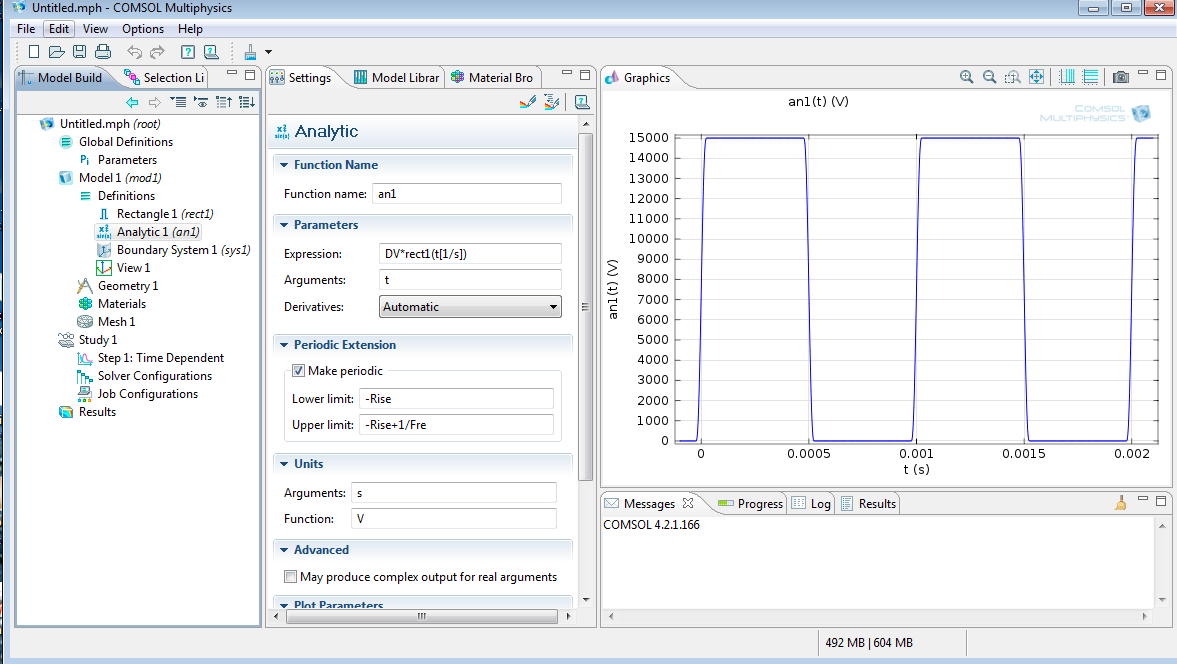Toggle x-axis log scale icon
This screenshot has width=1177, height=664.
[x=1067, y=77]
